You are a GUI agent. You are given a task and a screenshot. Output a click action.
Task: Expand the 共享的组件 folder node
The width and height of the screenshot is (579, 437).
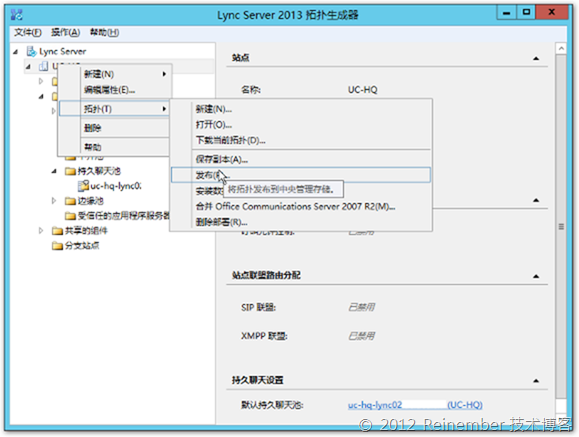coord(41,231)
